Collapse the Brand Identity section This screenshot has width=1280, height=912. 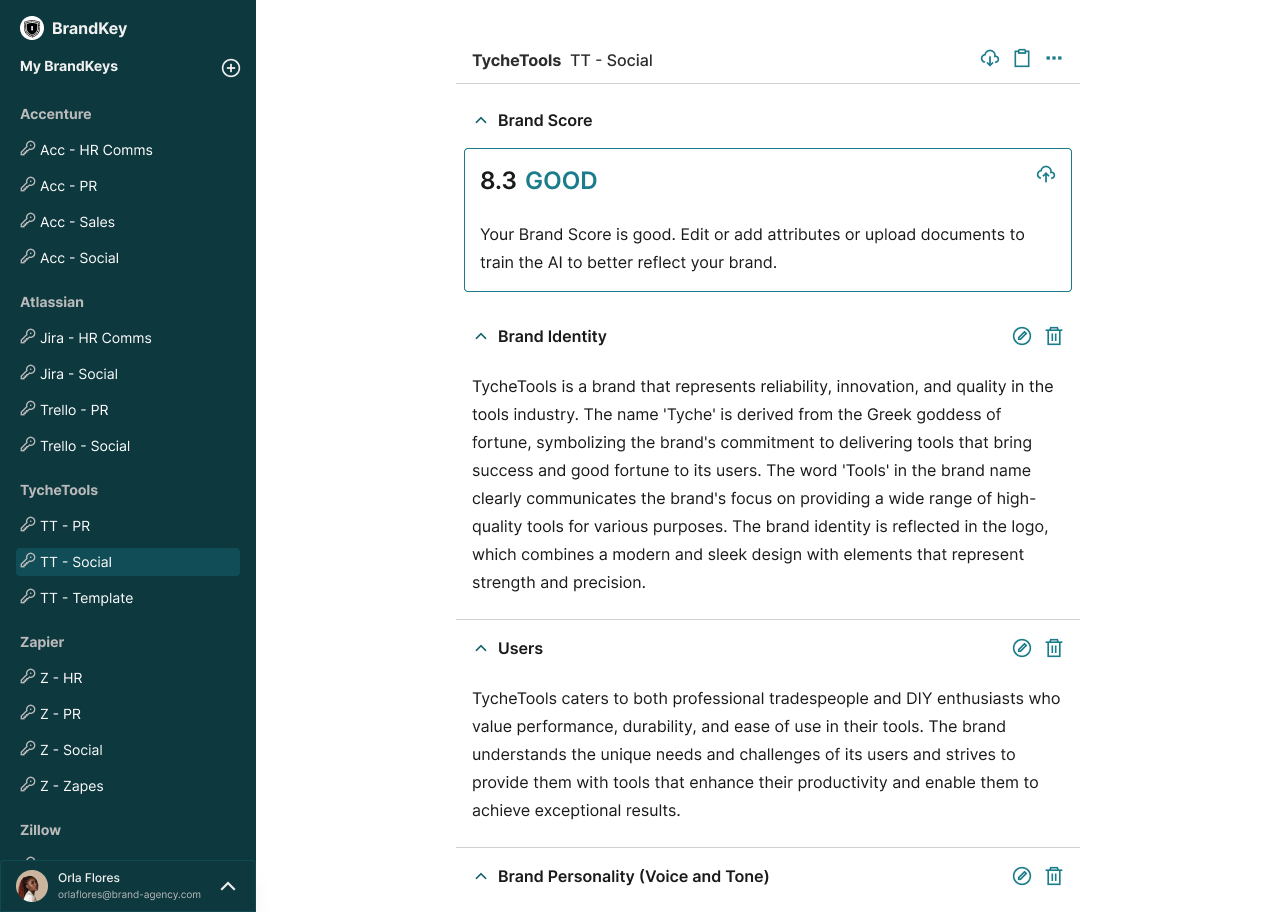(x=481, y=336)
